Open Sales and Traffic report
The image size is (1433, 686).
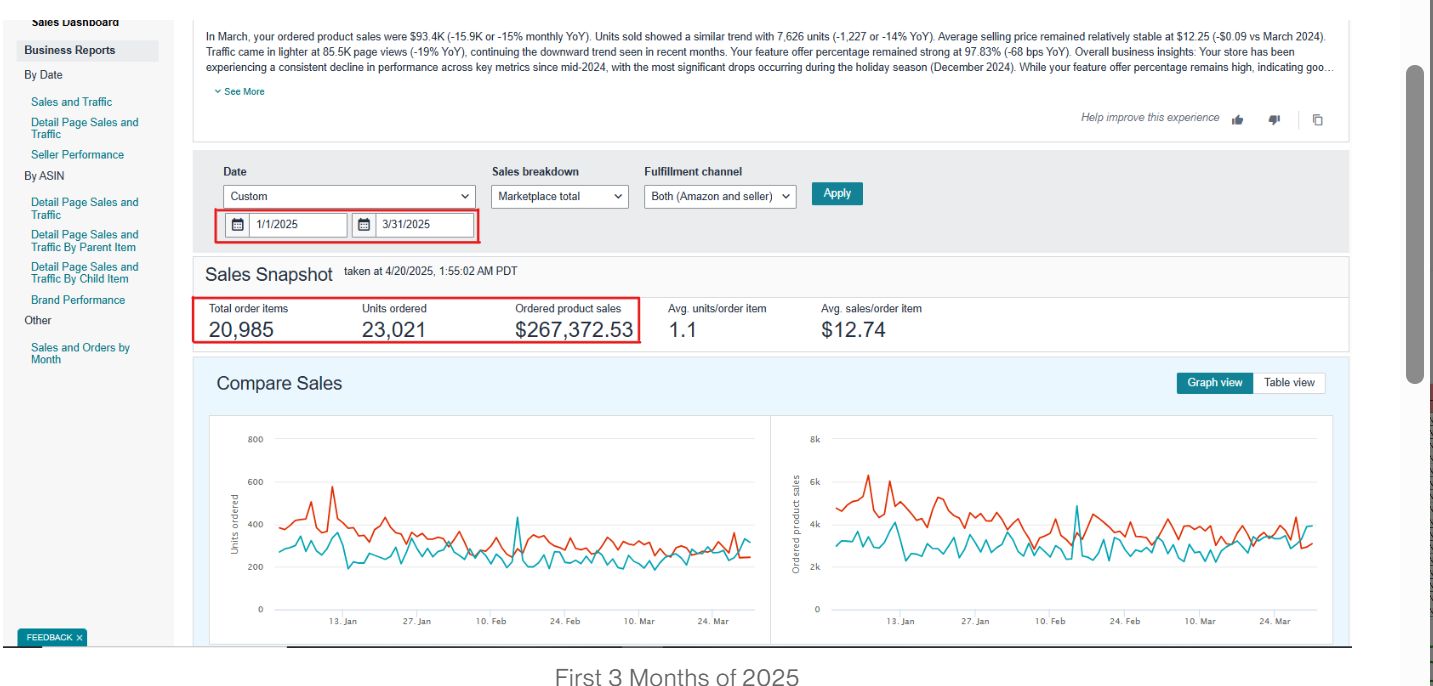(71, 102)
